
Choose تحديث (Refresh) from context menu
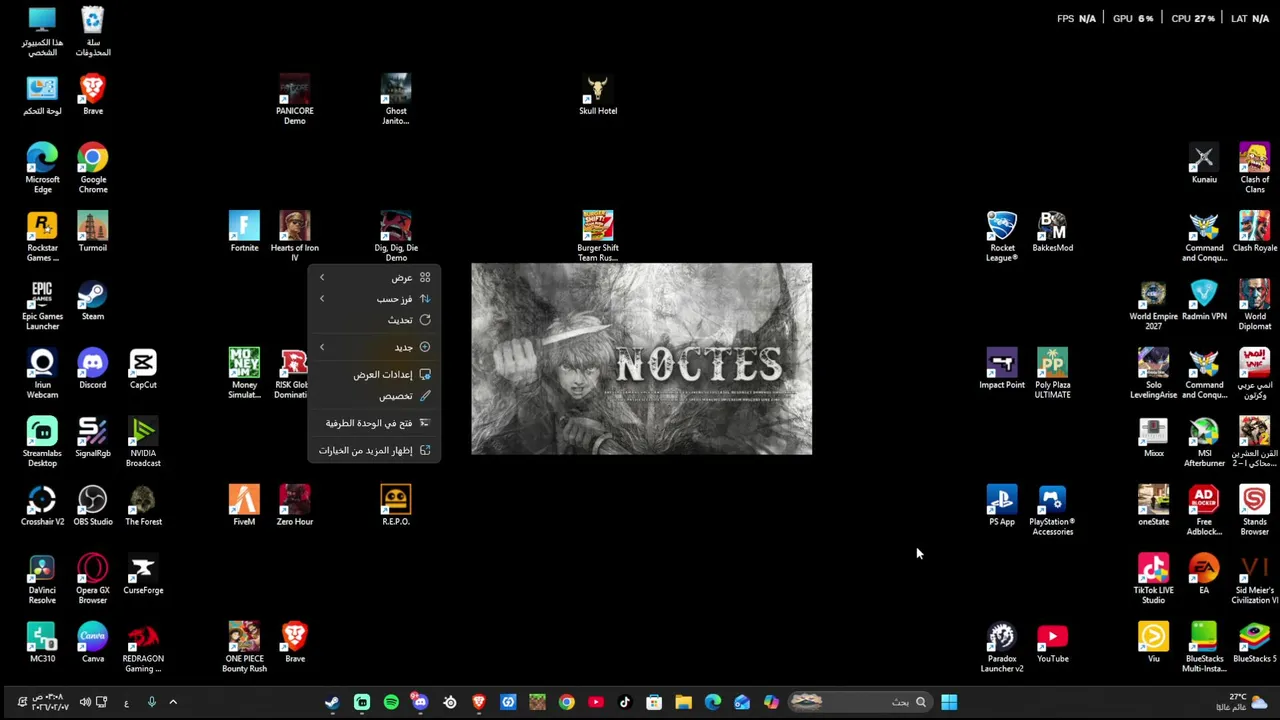[x=374, y=320]
